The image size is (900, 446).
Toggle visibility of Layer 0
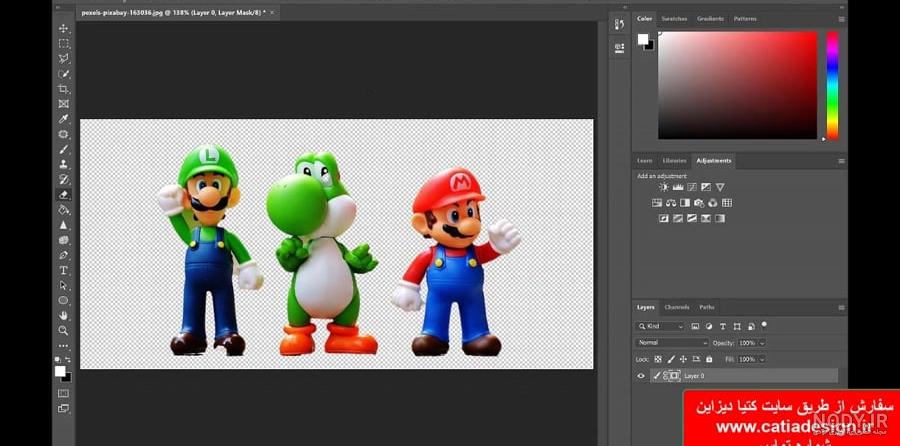point(641,376)
